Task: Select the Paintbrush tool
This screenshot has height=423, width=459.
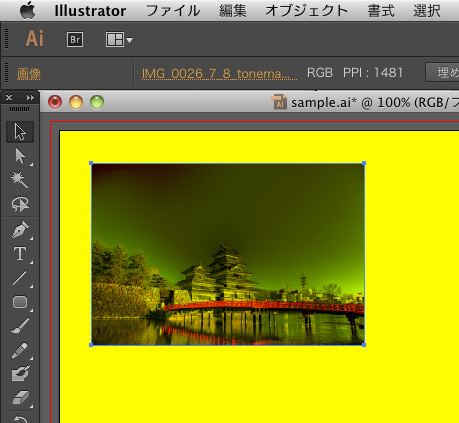Action: (20, 326)
